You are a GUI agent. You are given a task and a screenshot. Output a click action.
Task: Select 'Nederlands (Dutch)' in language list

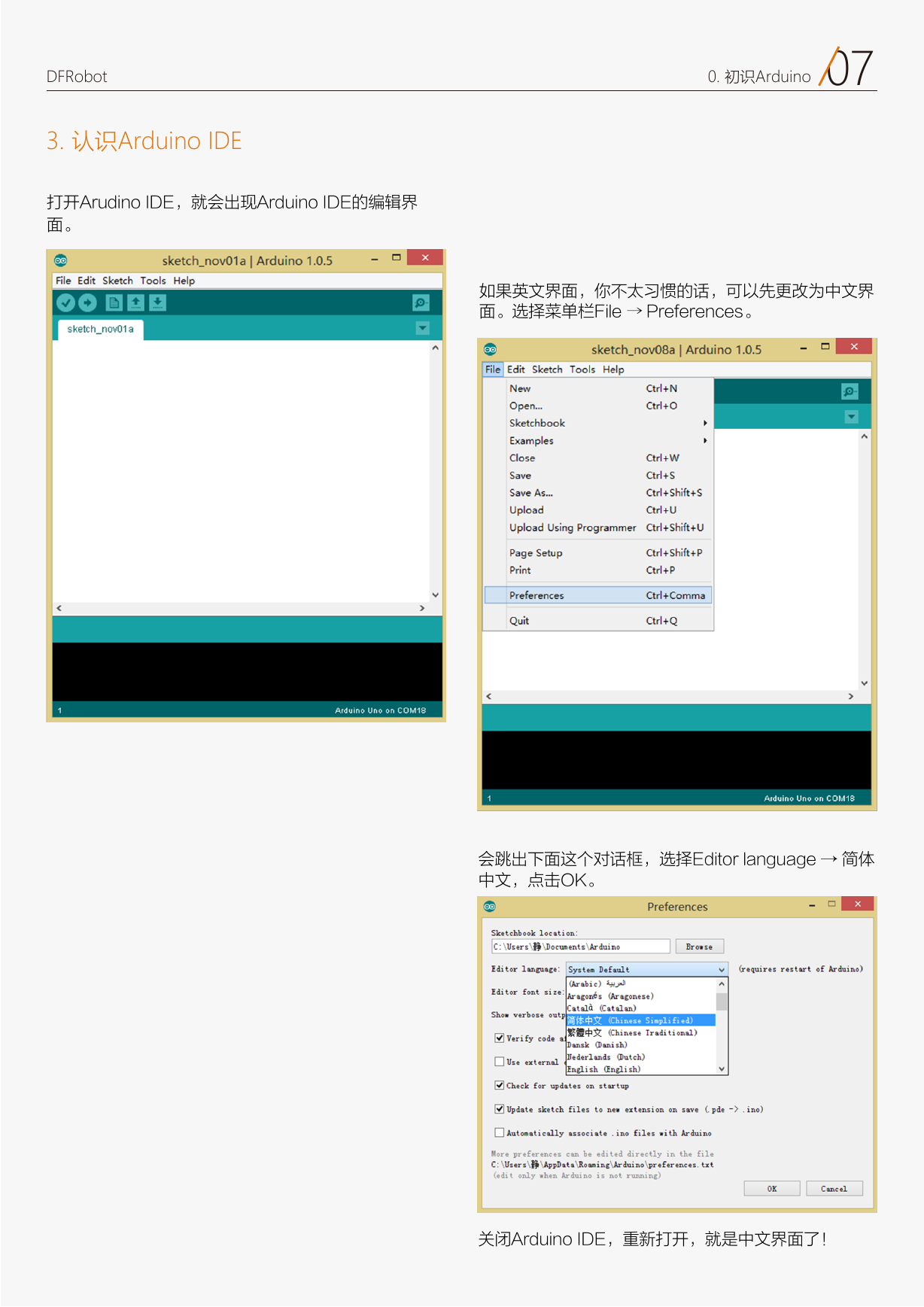coord(640,1057)
